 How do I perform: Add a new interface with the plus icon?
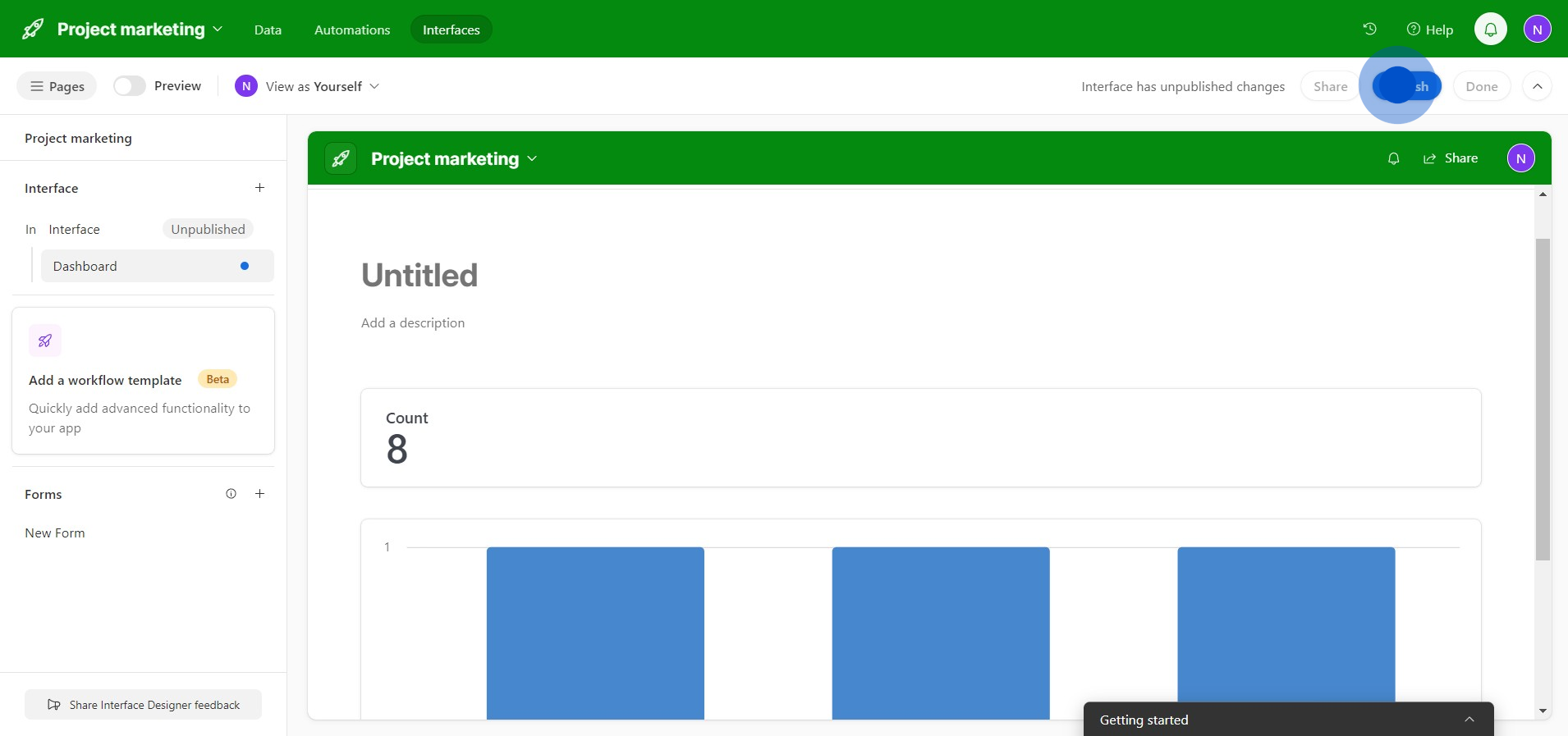(x=259, y=188)
